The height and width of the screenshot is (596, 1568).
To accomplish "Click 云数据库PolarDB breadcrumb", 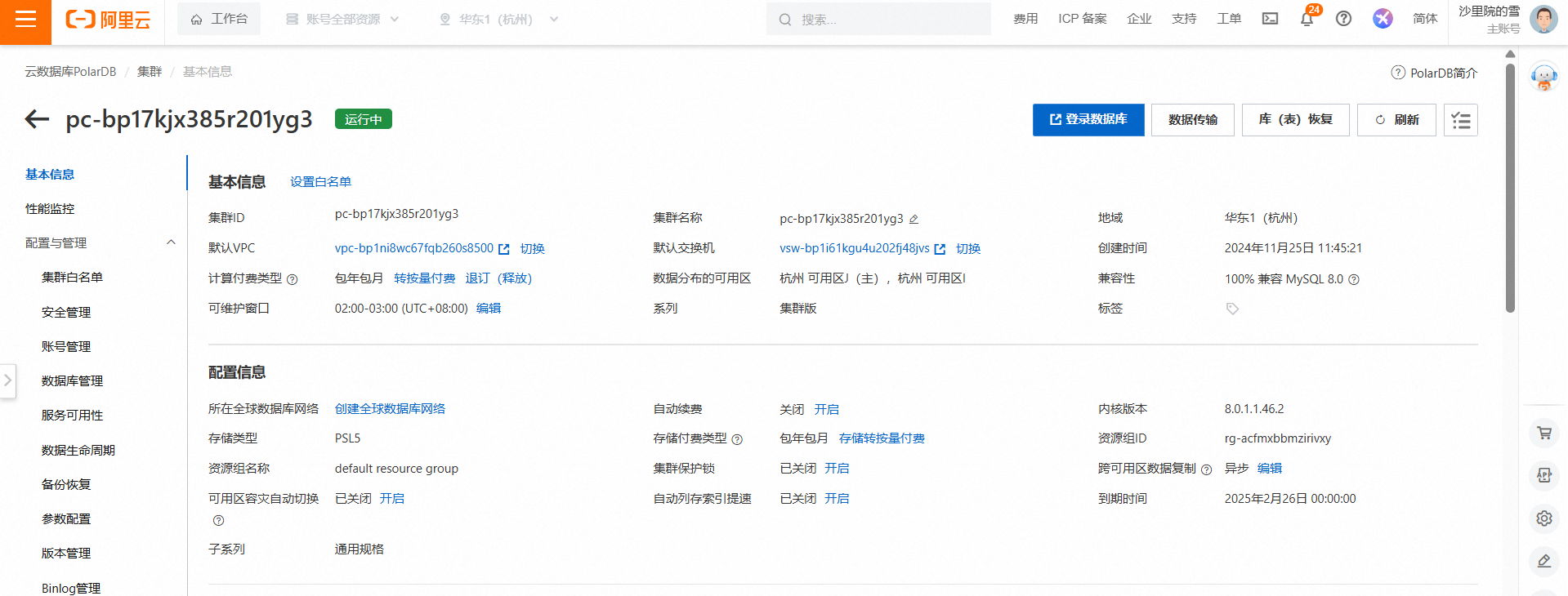I will [70, 72].
